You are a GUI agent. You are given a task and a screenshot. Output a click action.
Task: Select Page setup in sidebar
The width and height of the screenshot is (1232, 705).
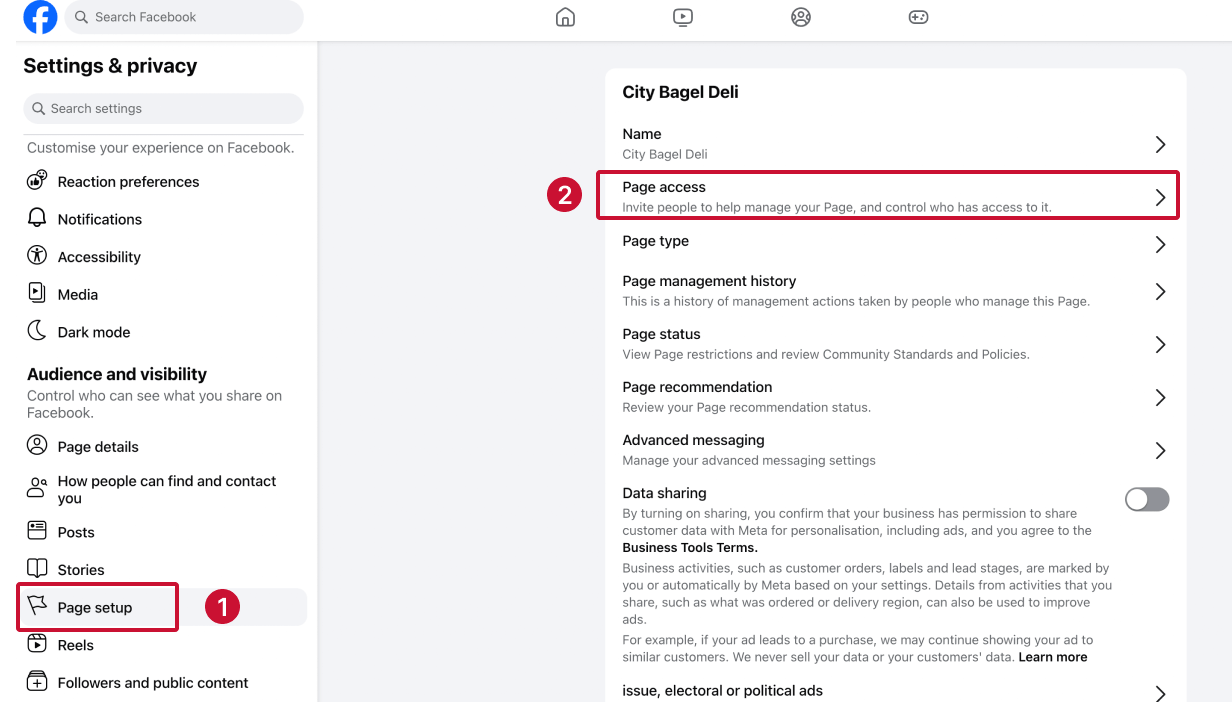tap(95, 607)
